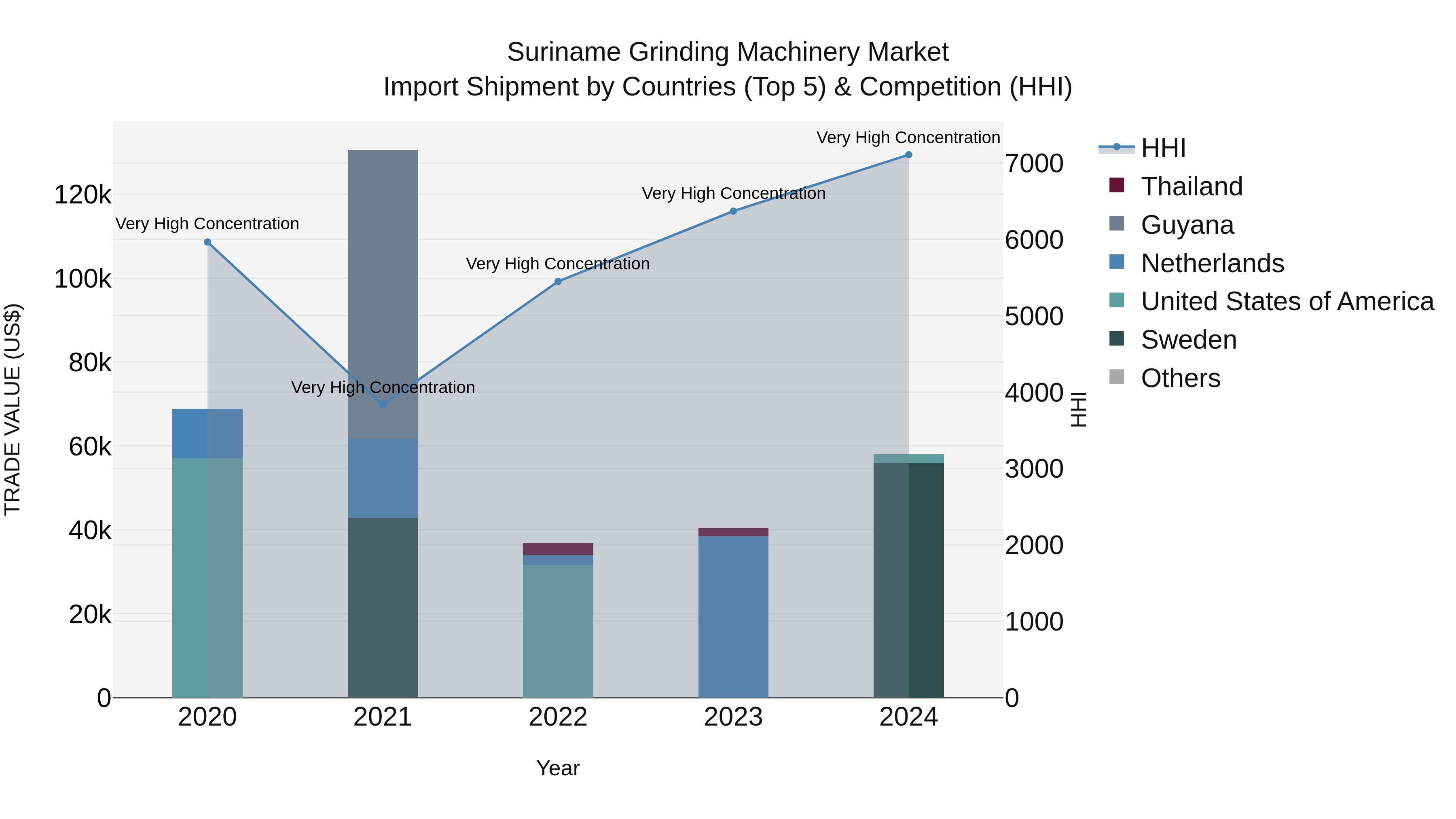Toggle the HHI legend entry
Screen dimensions: 1456x819
(1142, 148)
